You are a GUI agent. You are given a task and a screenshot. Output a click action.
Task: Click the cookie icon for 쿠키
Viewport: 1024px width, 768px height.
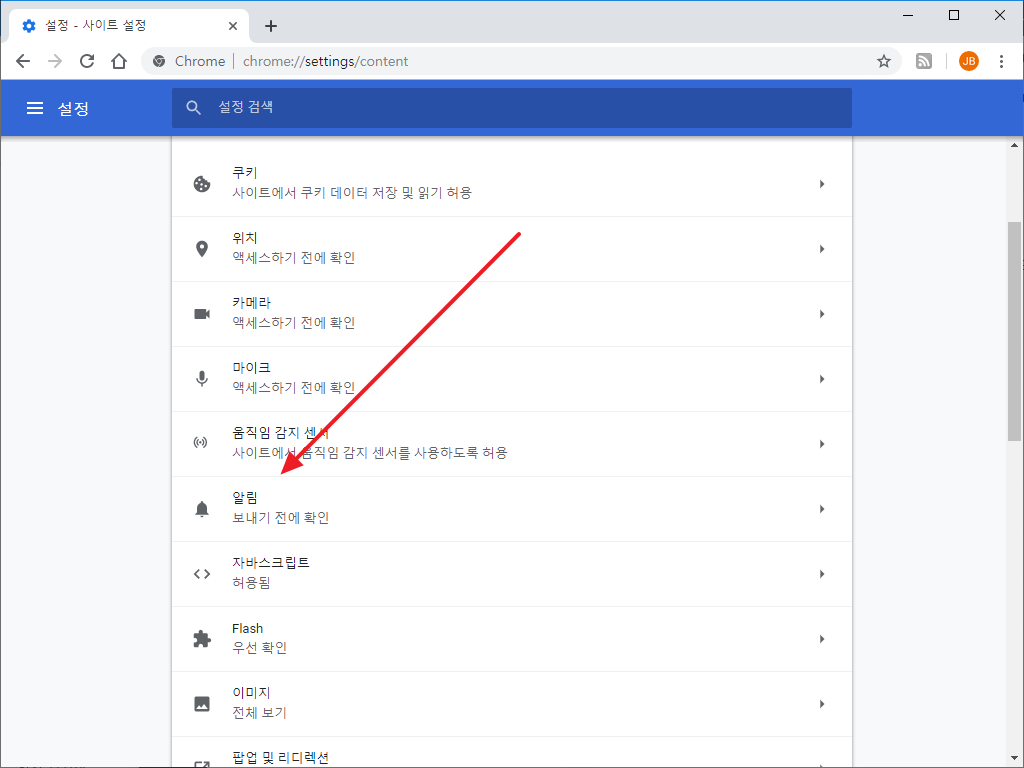coord(202,184)
